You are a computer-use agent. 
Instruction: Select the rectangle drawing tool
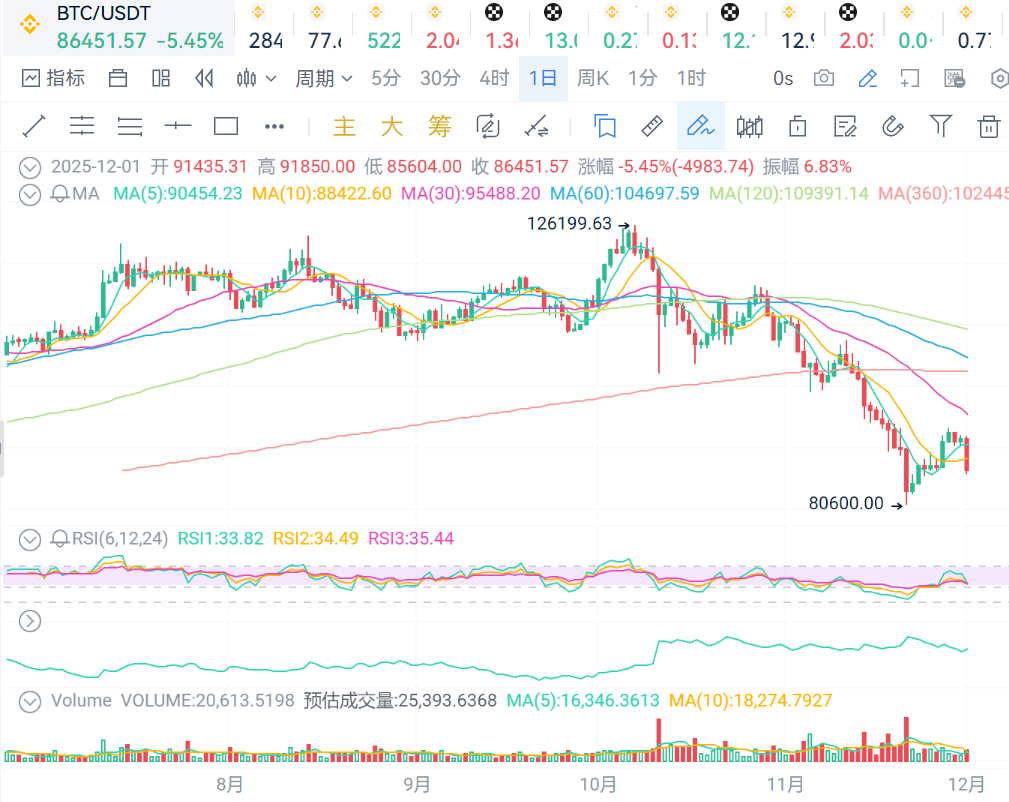tap(226, 126)
